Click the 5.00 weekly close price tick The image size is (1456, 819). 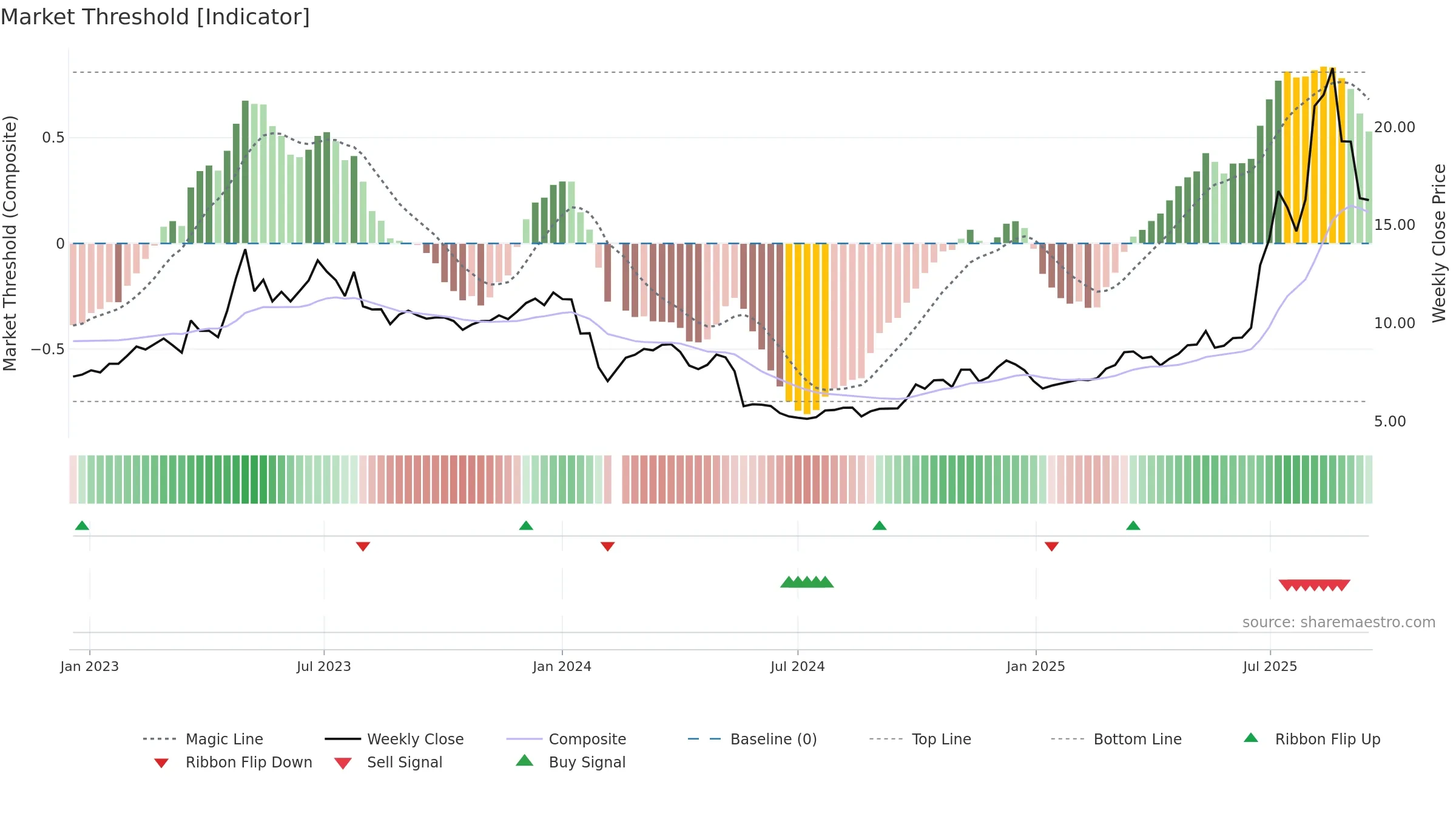(1390, 422)
